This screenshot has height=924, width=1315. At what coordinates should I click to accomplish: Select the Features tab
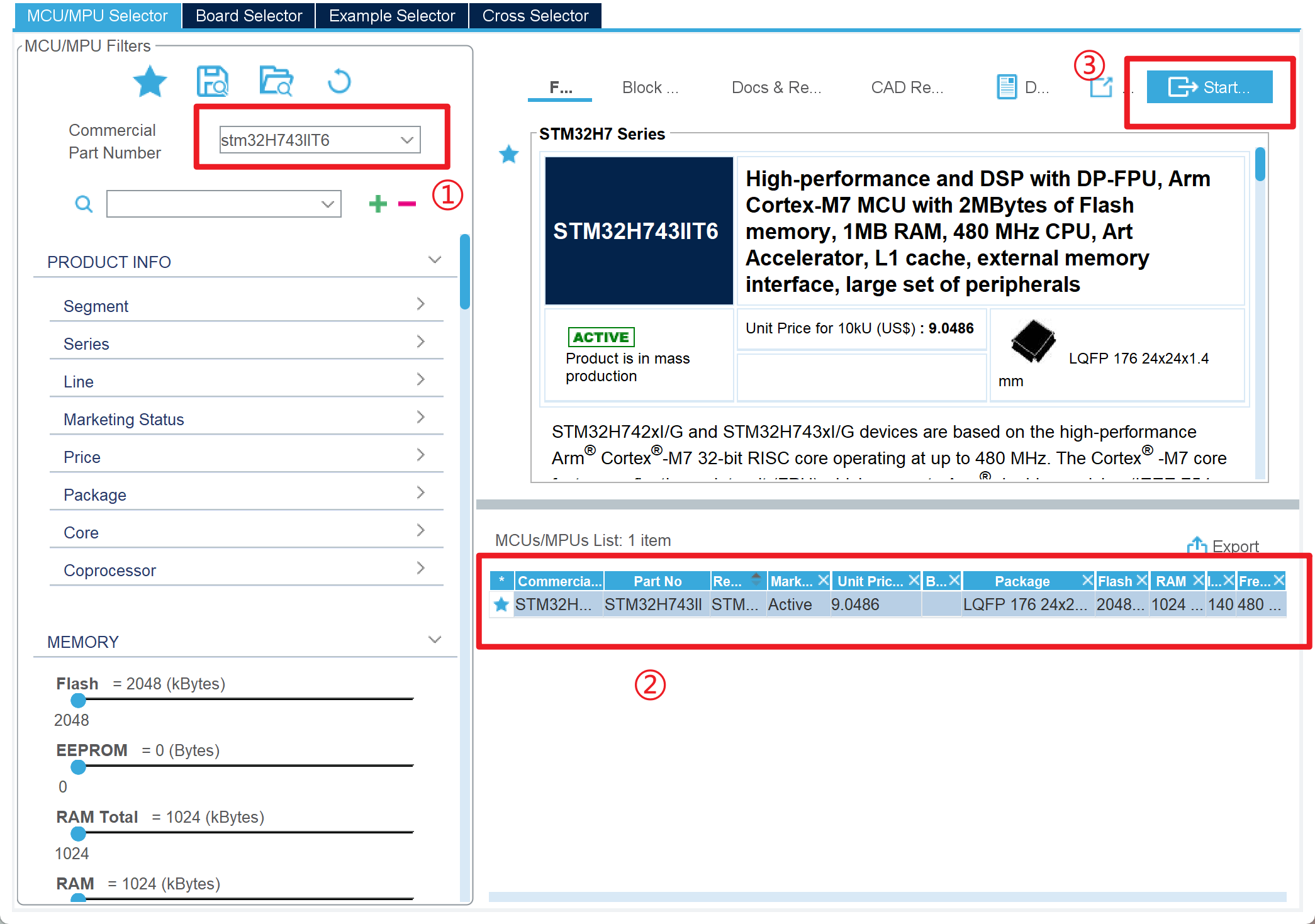561,87
